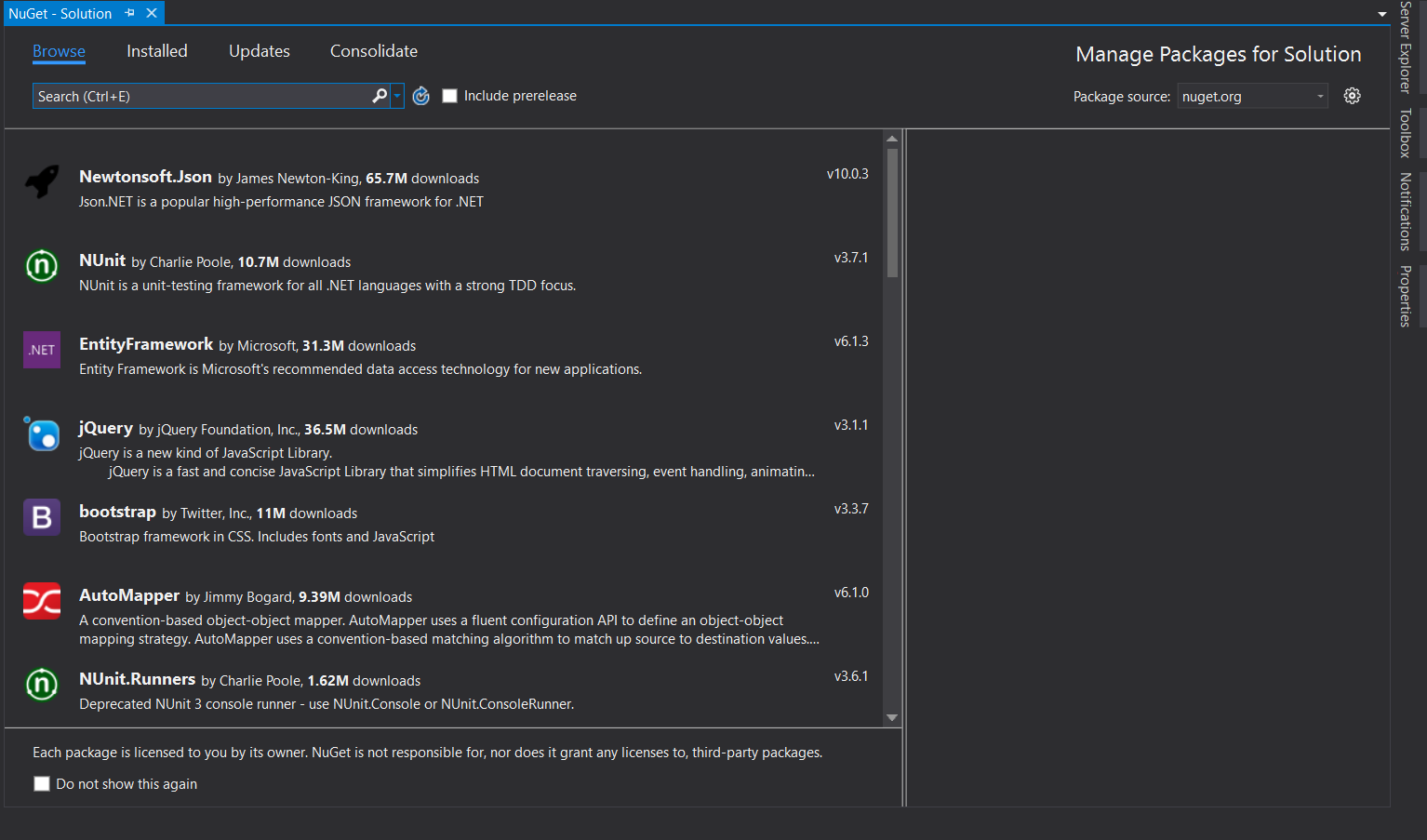
Task: Select the Newtonsoft.Json package title
Action: pos(145,177)
